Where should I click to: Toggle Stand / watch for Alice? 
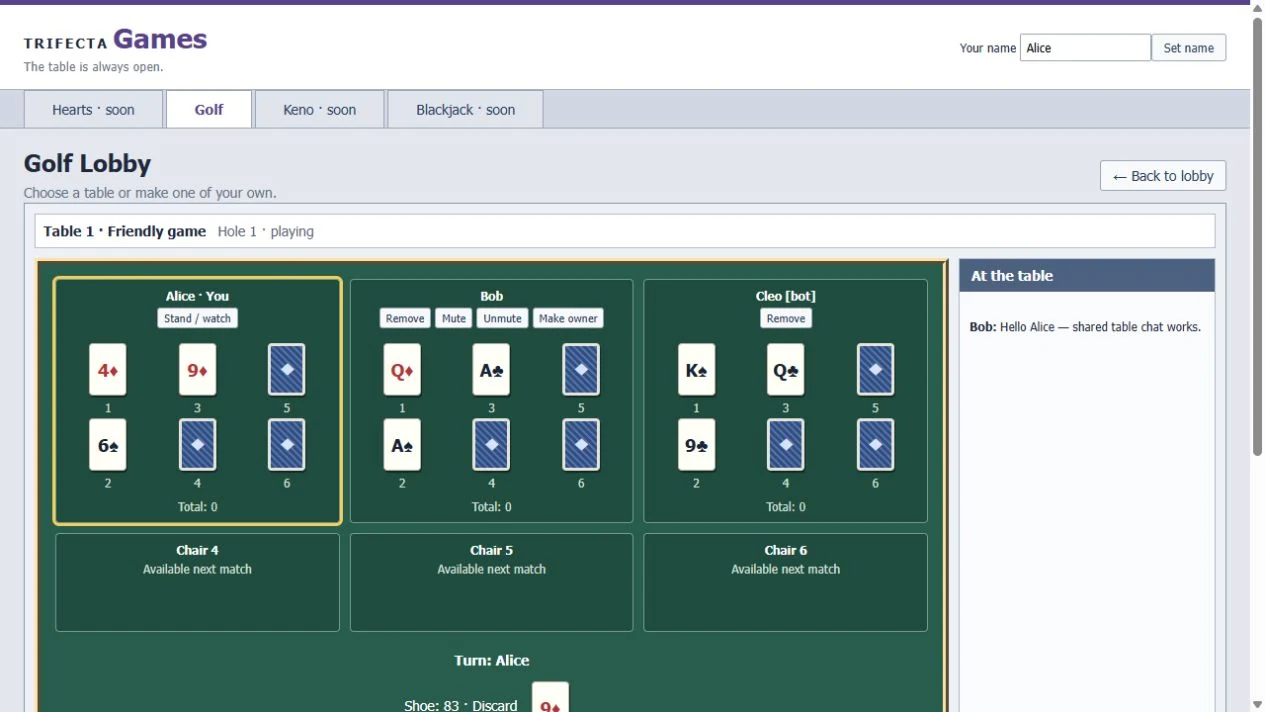tap(197, 318)
